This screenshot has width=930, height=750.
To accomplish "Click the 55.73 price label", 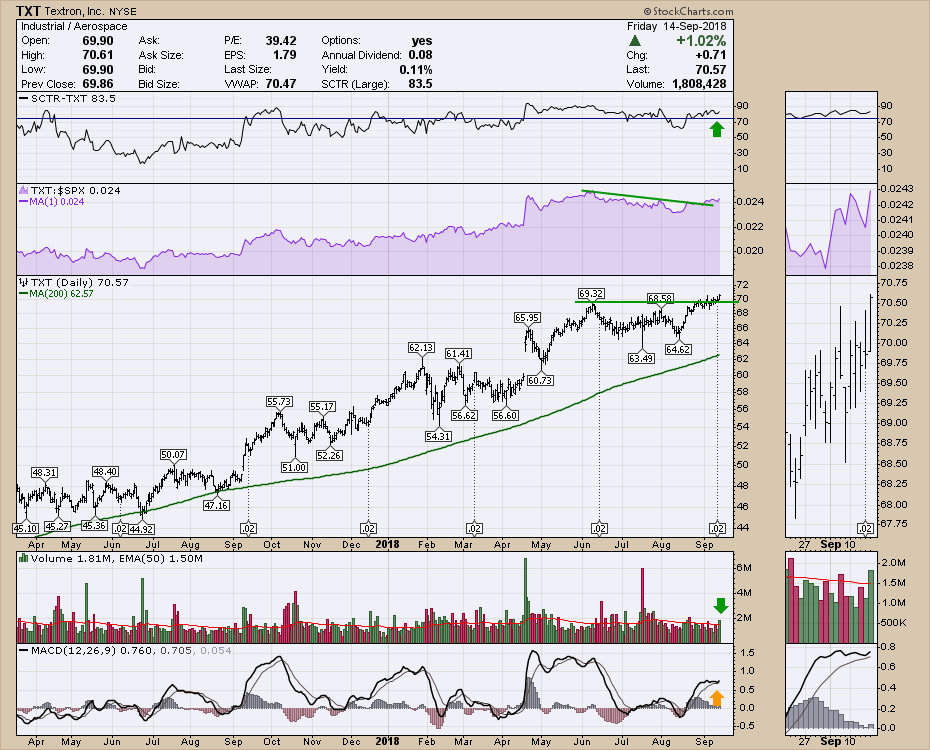I will [279, 401].
